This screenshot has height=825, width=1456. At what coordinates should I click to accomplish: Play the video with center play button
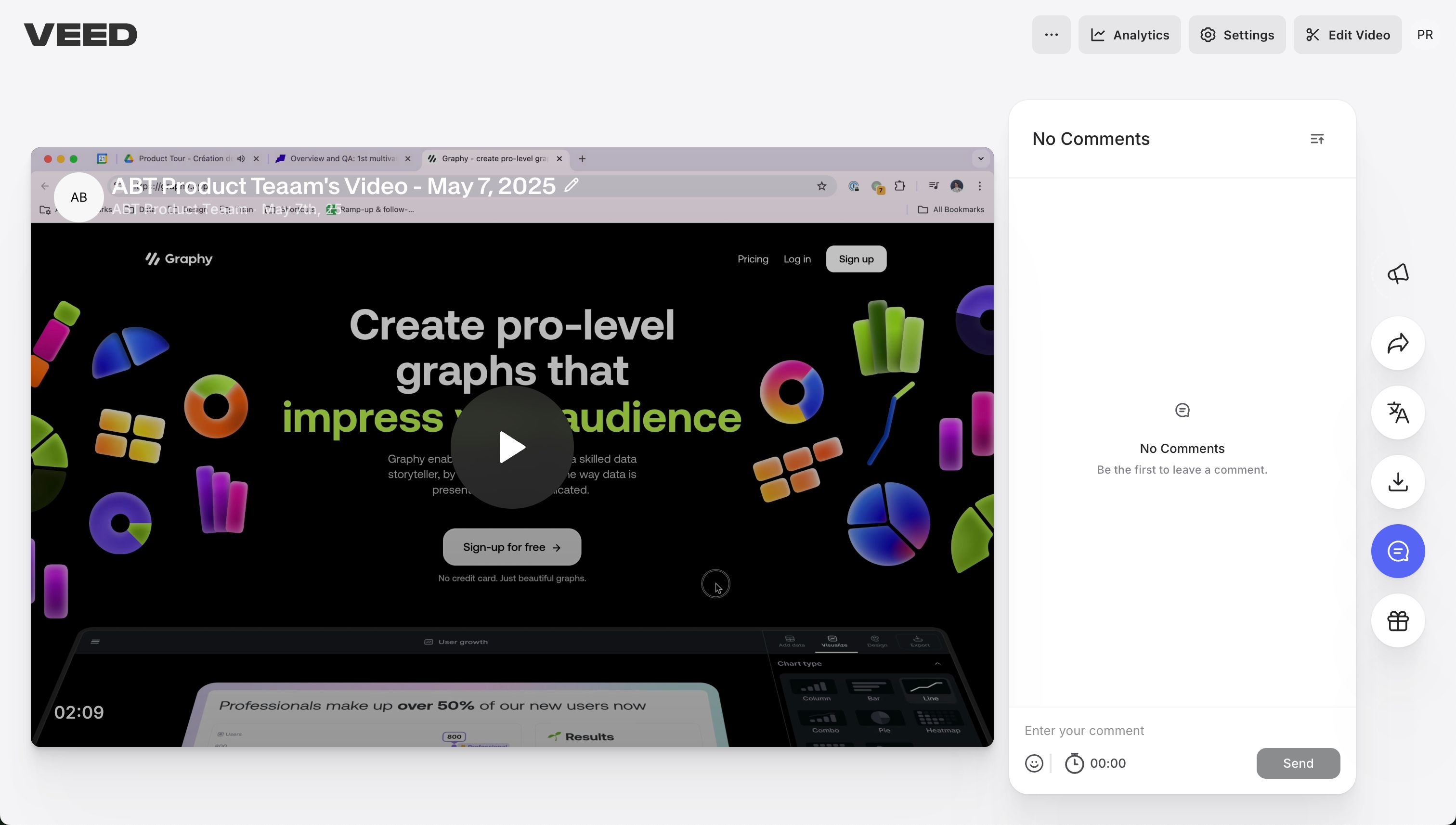click(512, 447)
